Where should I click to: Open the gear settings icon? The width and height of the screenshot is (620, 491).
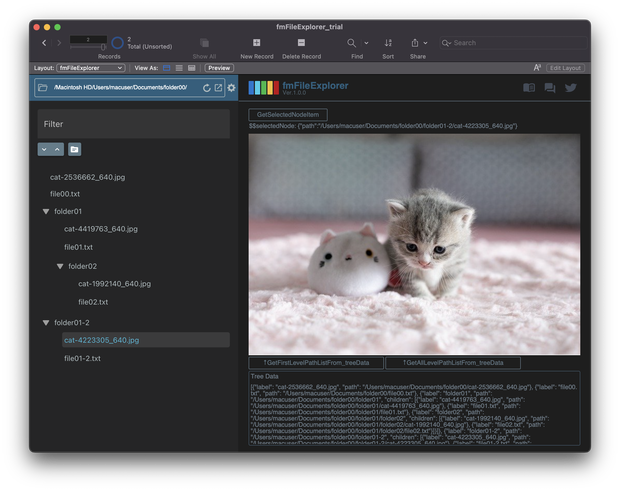click(231, 88)
